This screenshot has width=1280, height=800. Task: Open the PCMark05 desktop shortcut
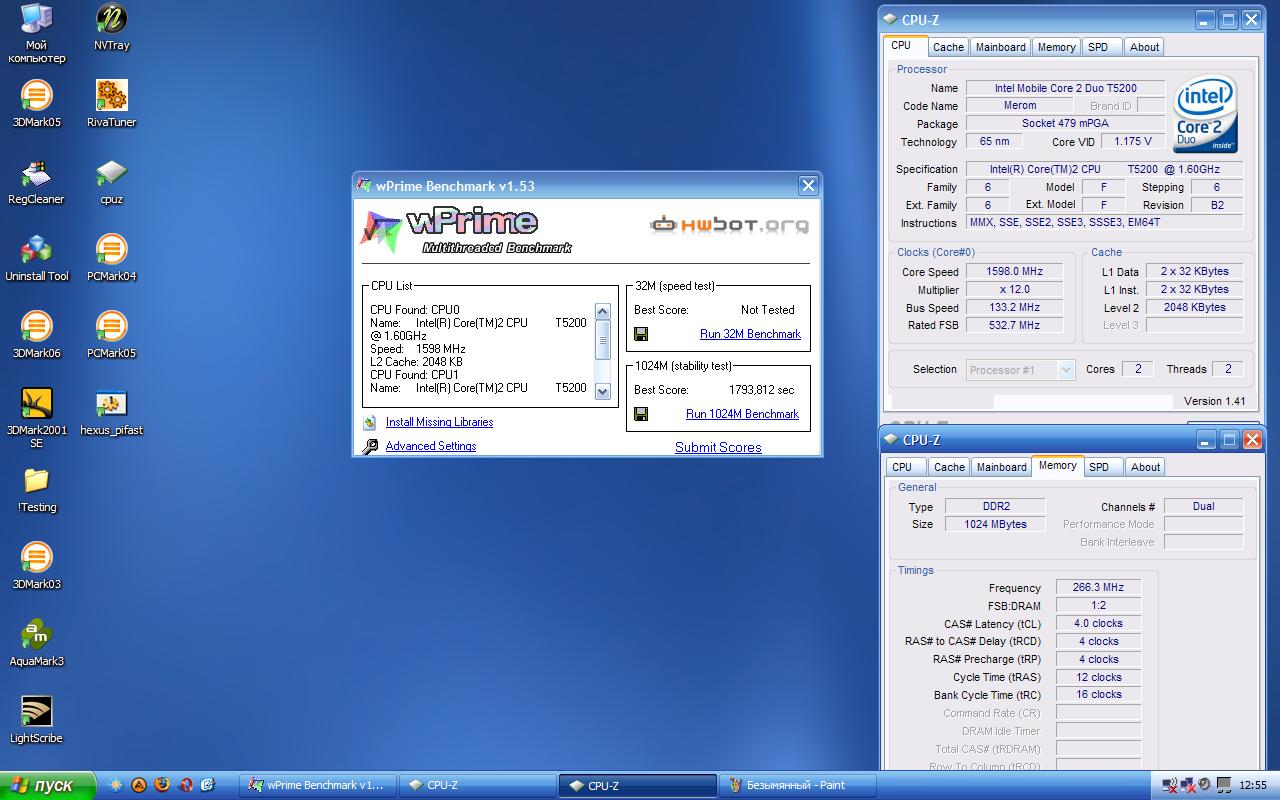(x=111, y=335)
